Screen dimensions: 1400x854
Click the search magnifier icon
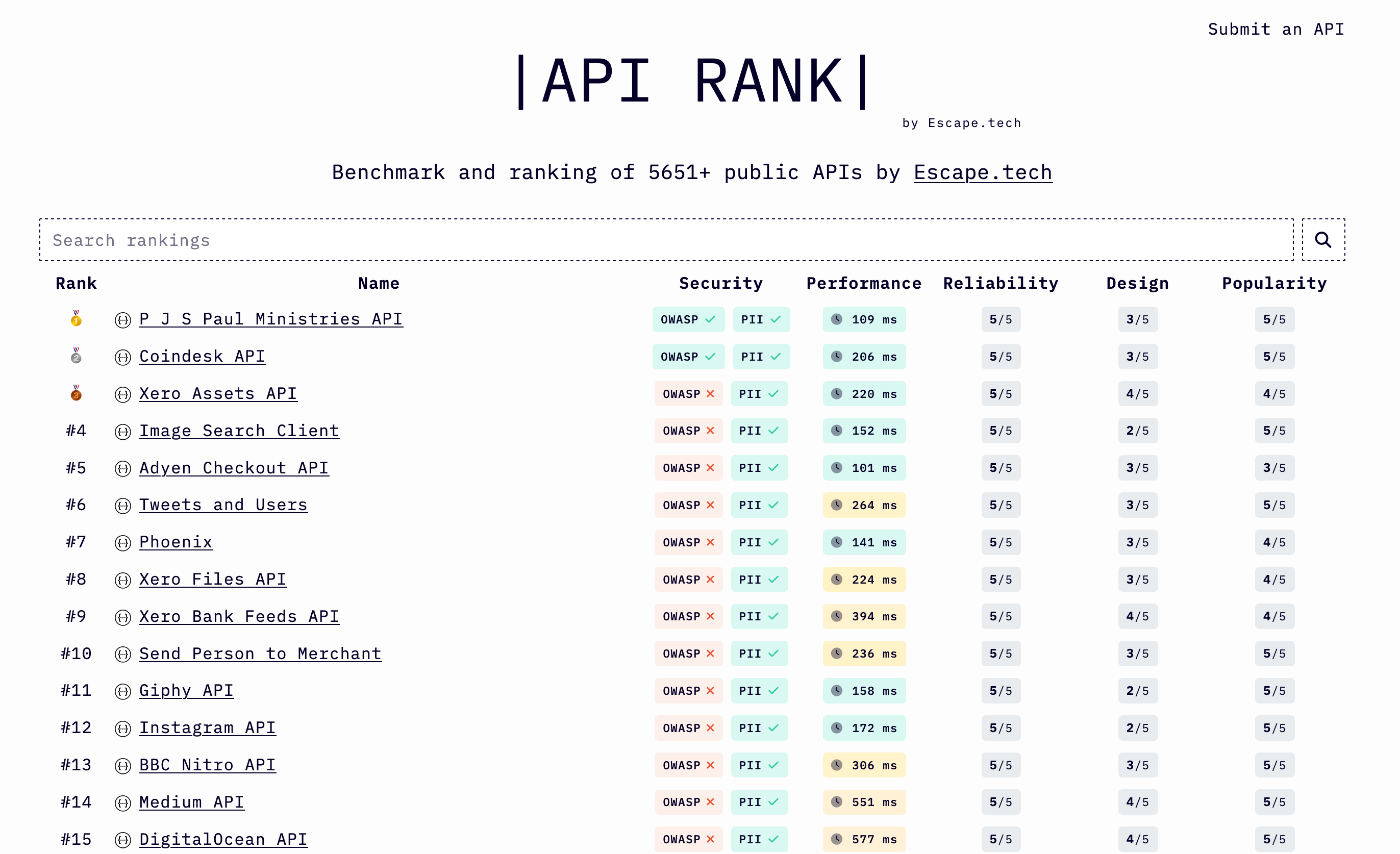click(1323, 240)
